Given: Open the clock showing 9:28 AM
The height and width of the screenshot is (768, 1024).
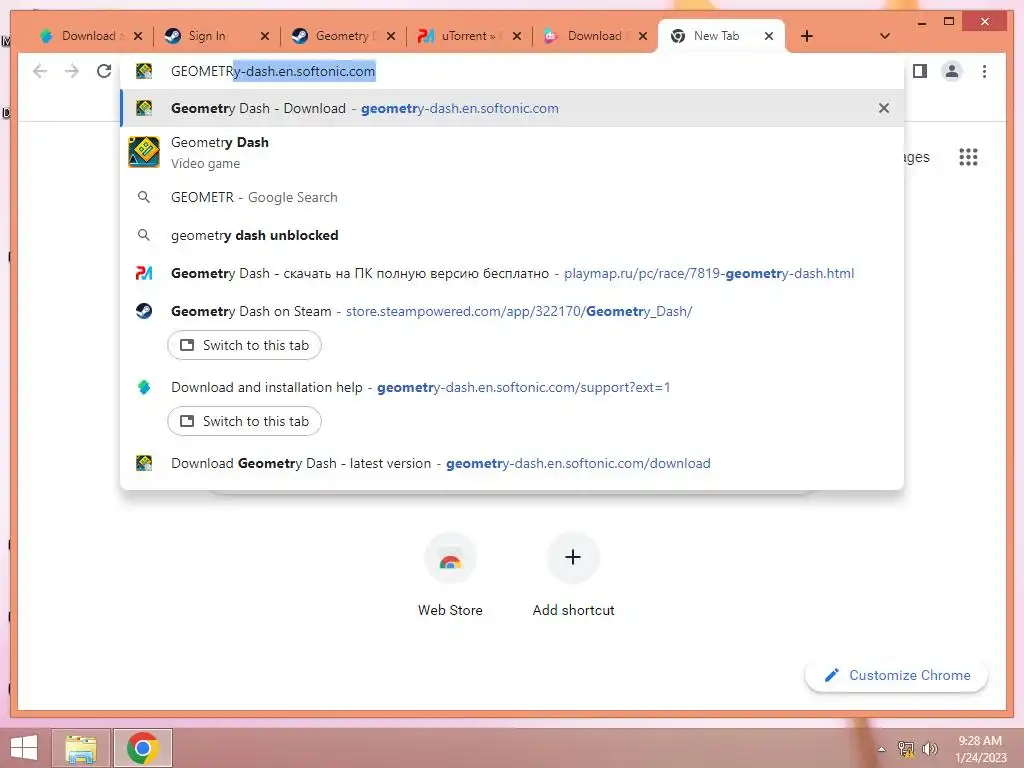Looking at the screenshot, I should (x=980, y=749).
